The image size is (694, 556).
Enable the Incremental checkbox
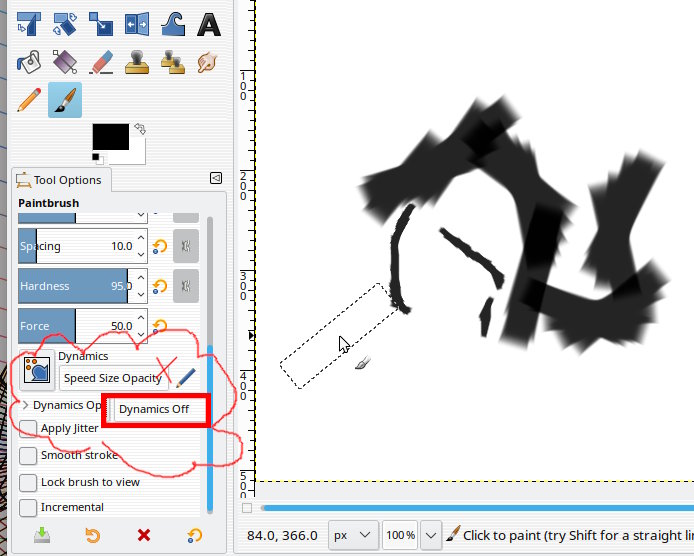point(28,507)
